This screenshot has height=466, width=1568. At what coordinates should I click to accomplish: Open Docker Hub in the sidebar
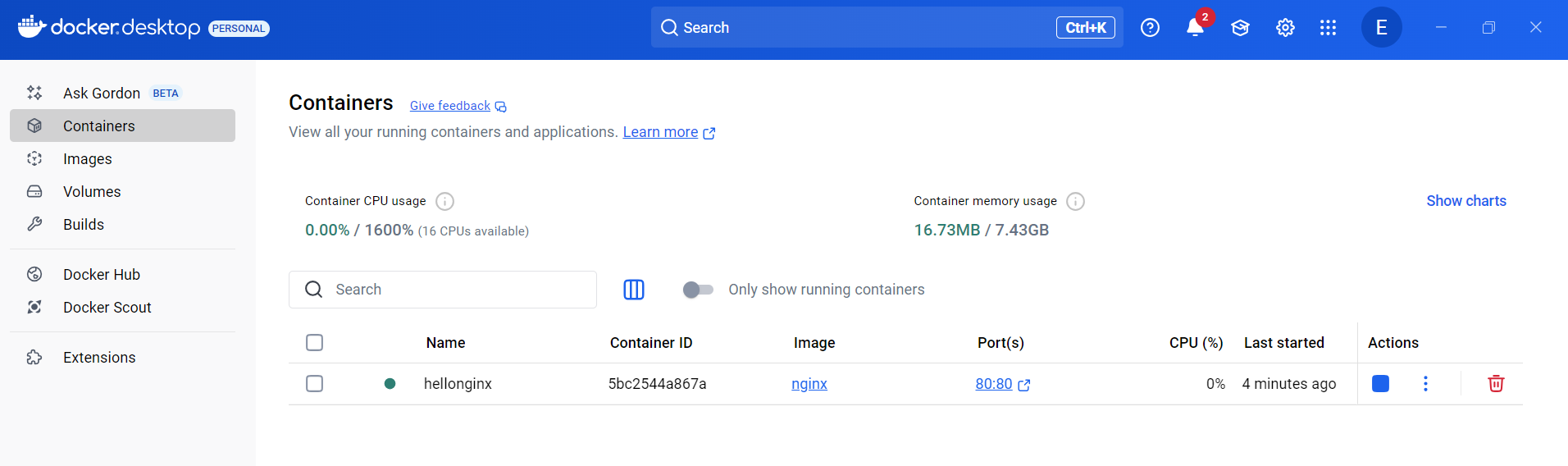pos(122,274)
